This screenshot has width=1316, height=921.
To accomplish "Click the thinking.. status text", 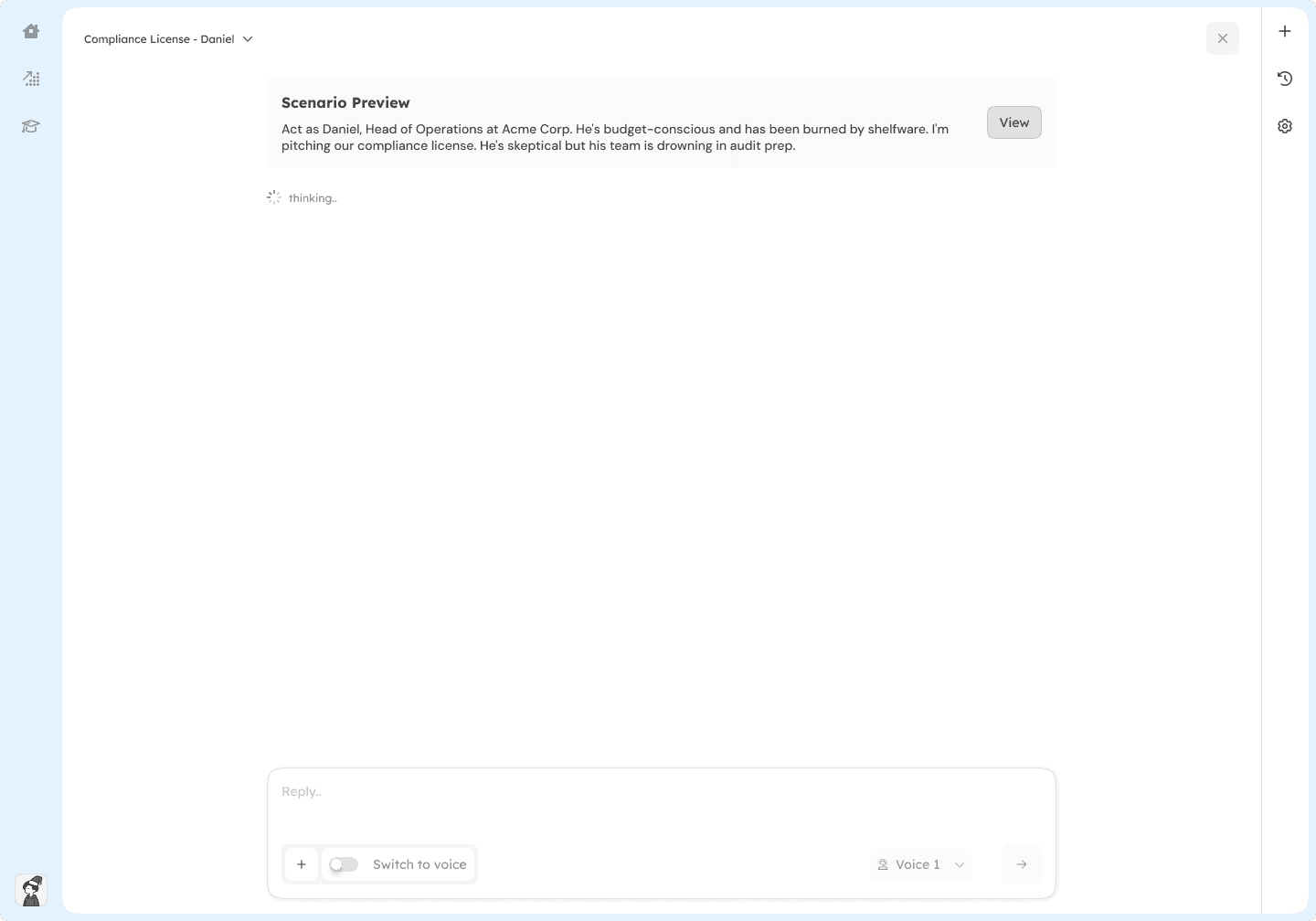I will (313, 198).
